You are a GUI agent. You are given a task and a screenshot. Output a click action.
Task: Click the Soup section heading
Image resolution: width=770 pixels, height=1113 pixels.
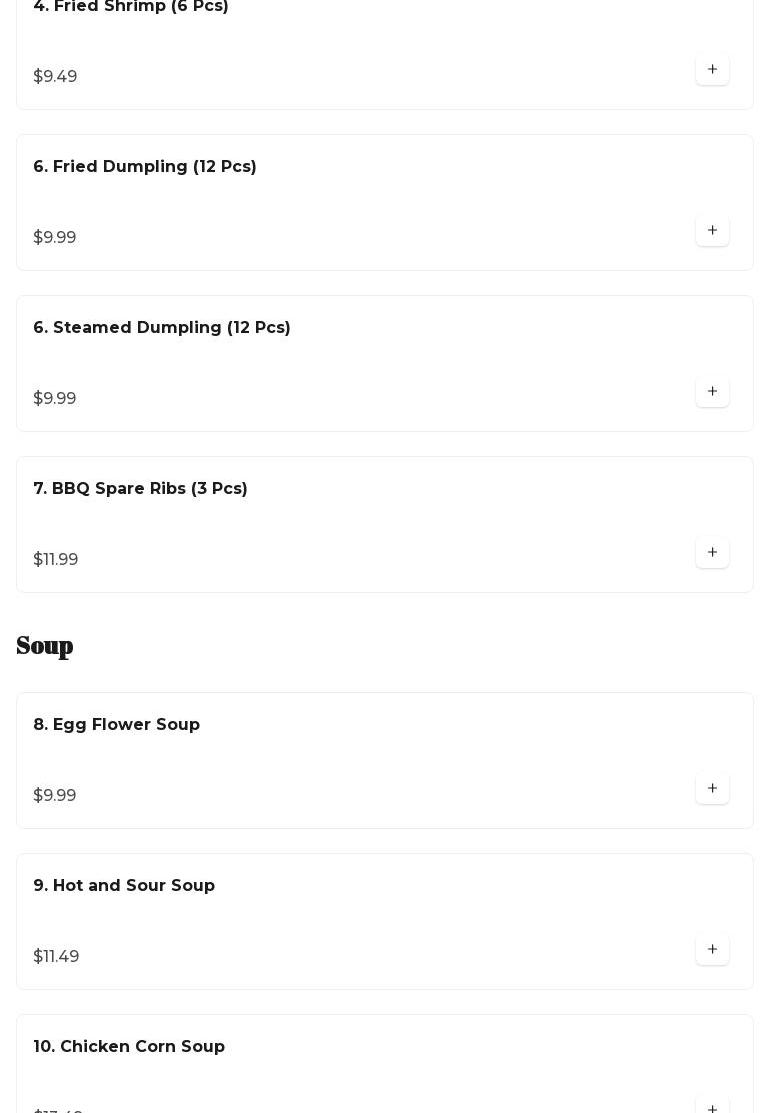tap(45, 646)
